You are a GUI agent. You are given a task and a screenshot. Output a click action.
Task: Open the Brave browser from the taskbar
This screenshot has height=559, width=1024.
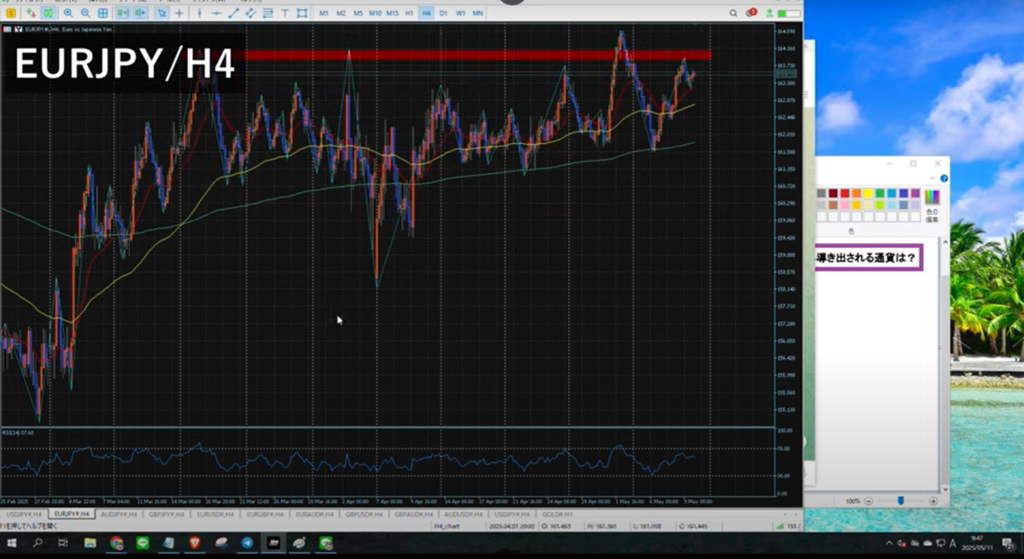point(195,543)
